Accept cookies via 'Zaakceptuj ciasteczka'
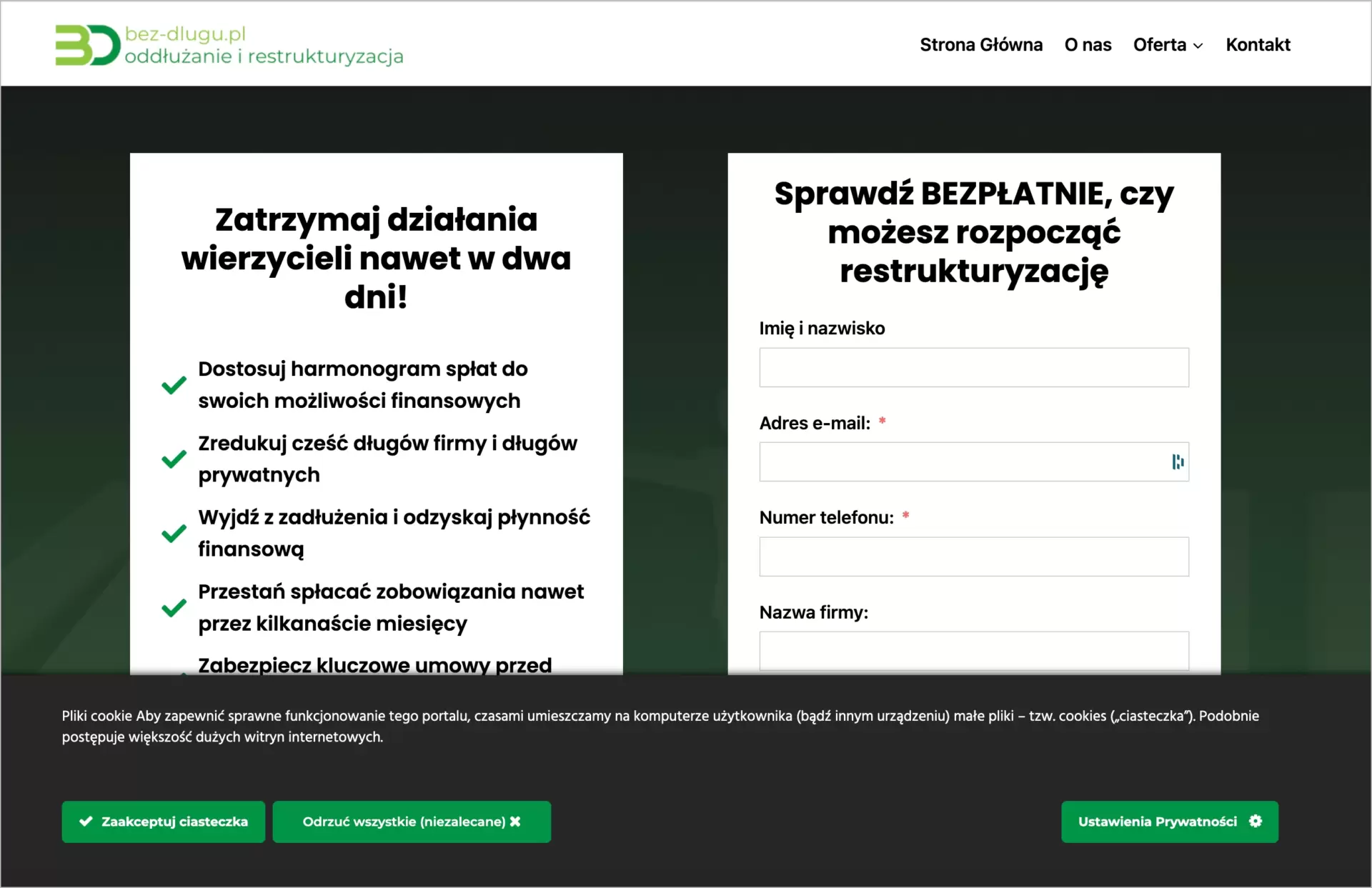This screenshot has height=888, width=1372. pyautogui.click(x=163, y=822)
